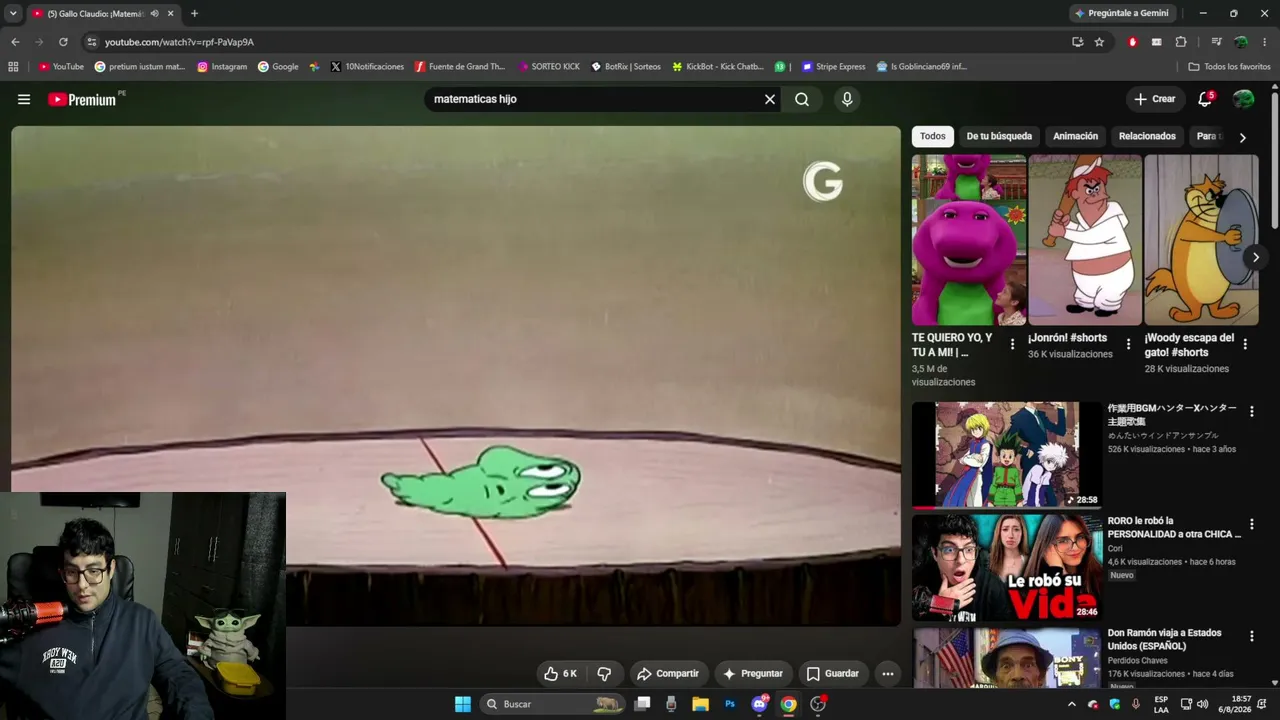
Task: Click the Preguntar button
Action: 753,674
